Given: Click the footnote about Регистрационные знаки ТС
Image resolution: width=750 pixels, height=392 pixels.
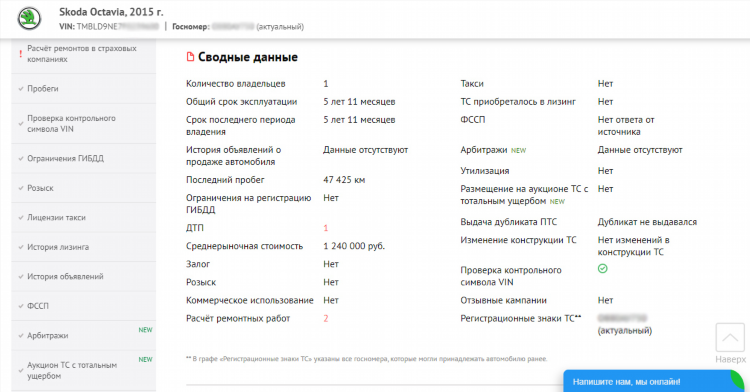Looking at the screenshot, I should coord(366,359).
